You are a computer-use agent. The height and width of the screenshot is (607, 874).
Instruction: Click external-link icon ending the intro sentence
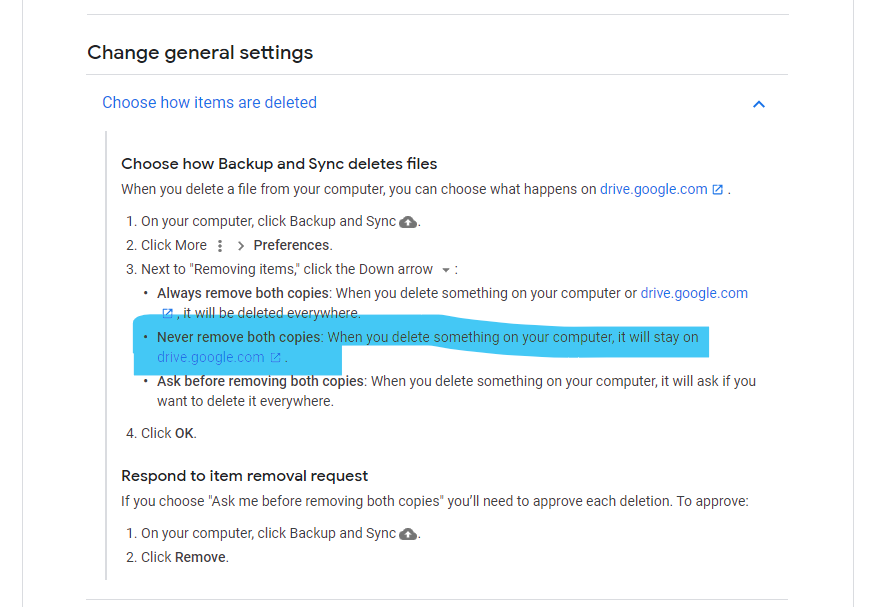pos(717,189)
